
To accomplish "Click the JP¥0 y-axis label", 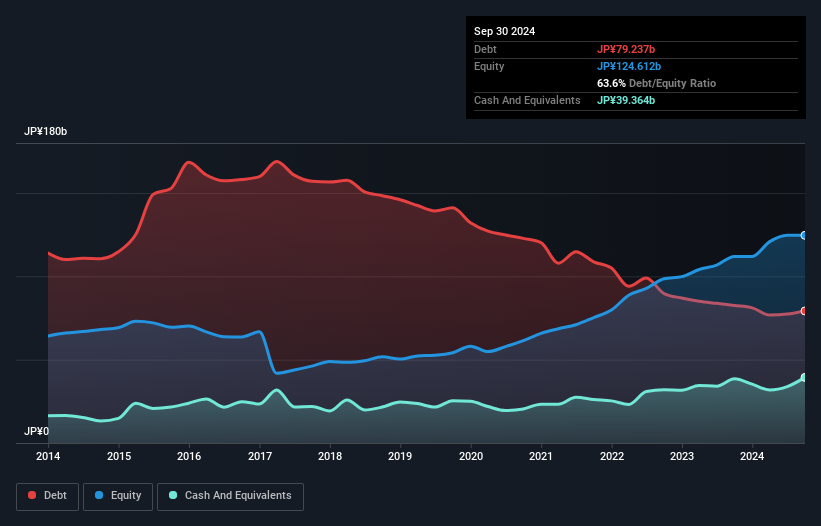I will [36, 431].
